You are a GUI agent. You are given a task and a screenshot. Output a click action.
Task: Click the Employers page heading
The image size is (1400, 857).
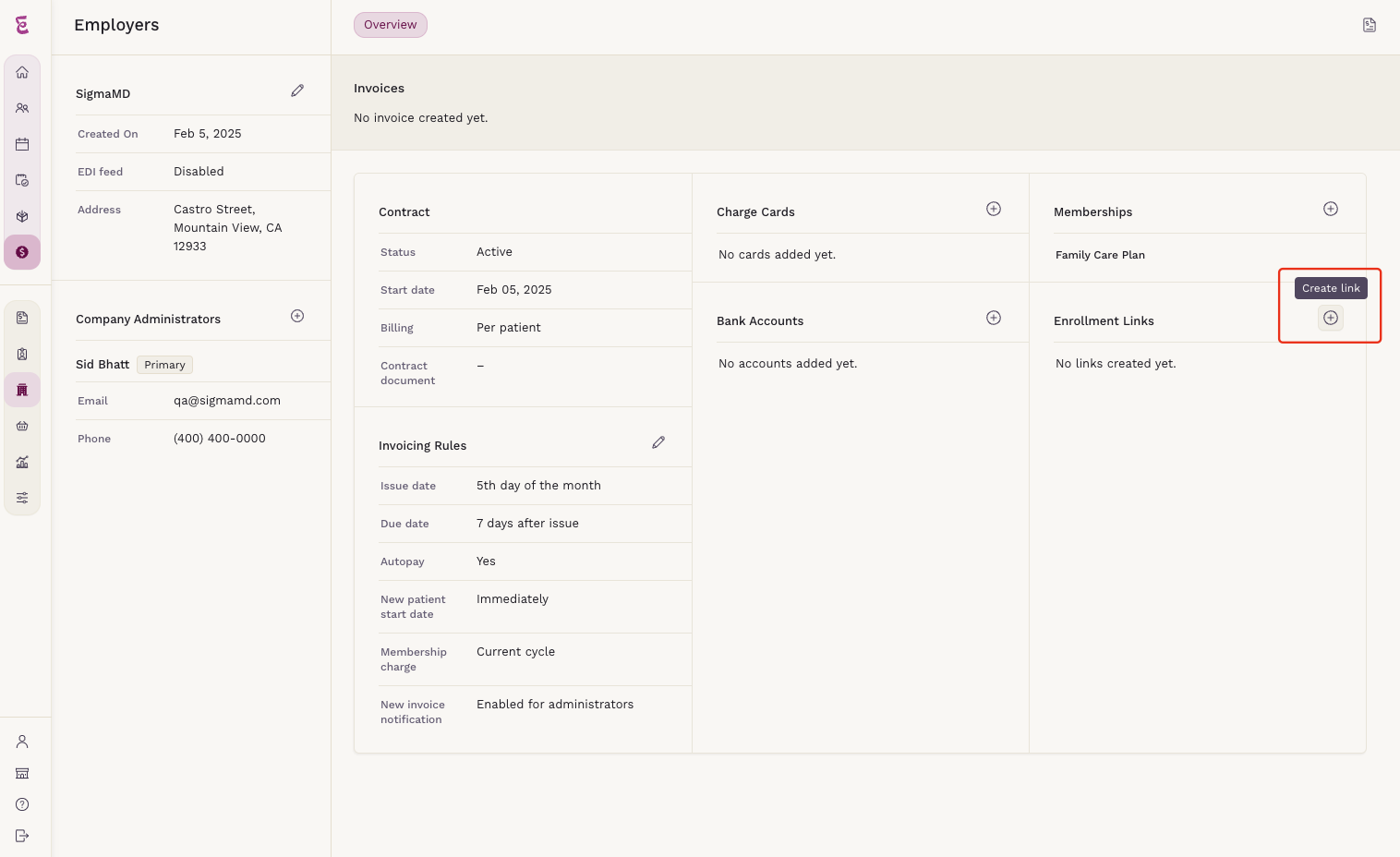(x=116, y=25)
